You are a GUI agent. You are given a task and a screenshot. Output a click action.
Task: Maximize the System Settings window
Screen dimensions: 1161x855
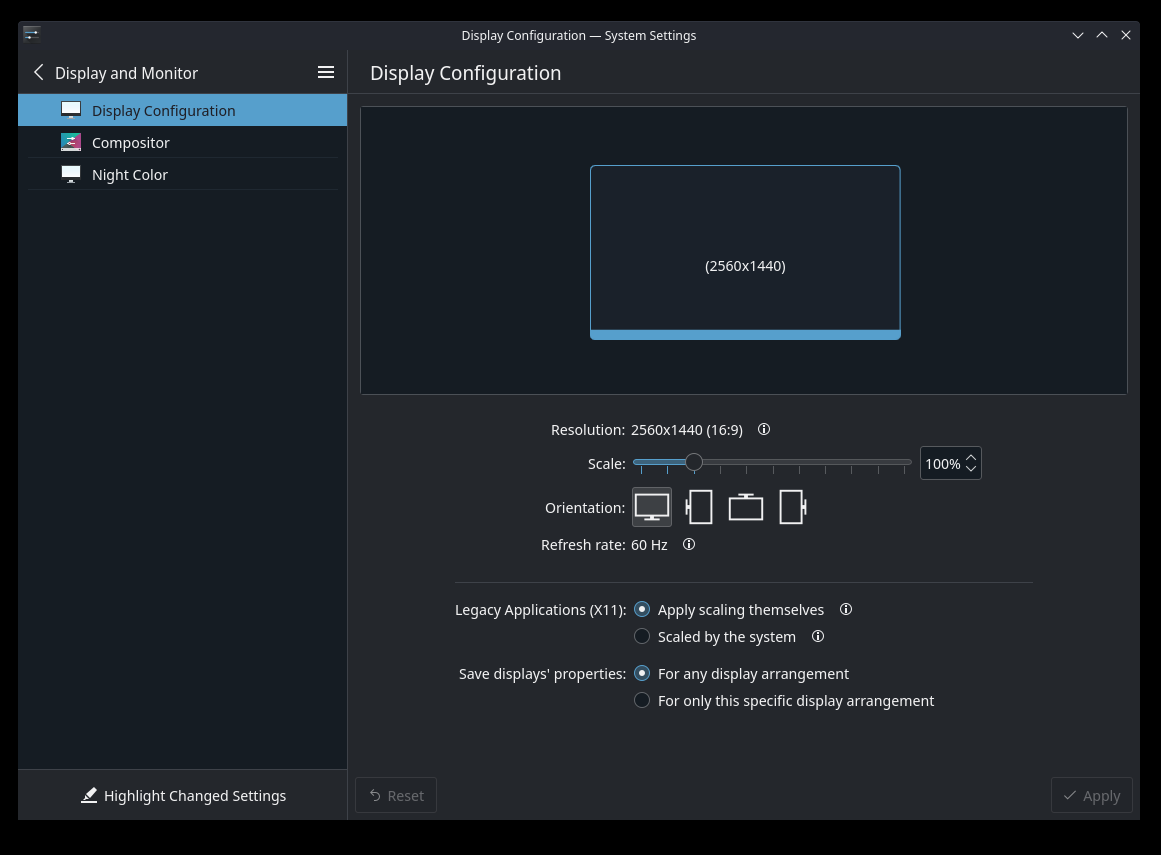coord(1102,35)
